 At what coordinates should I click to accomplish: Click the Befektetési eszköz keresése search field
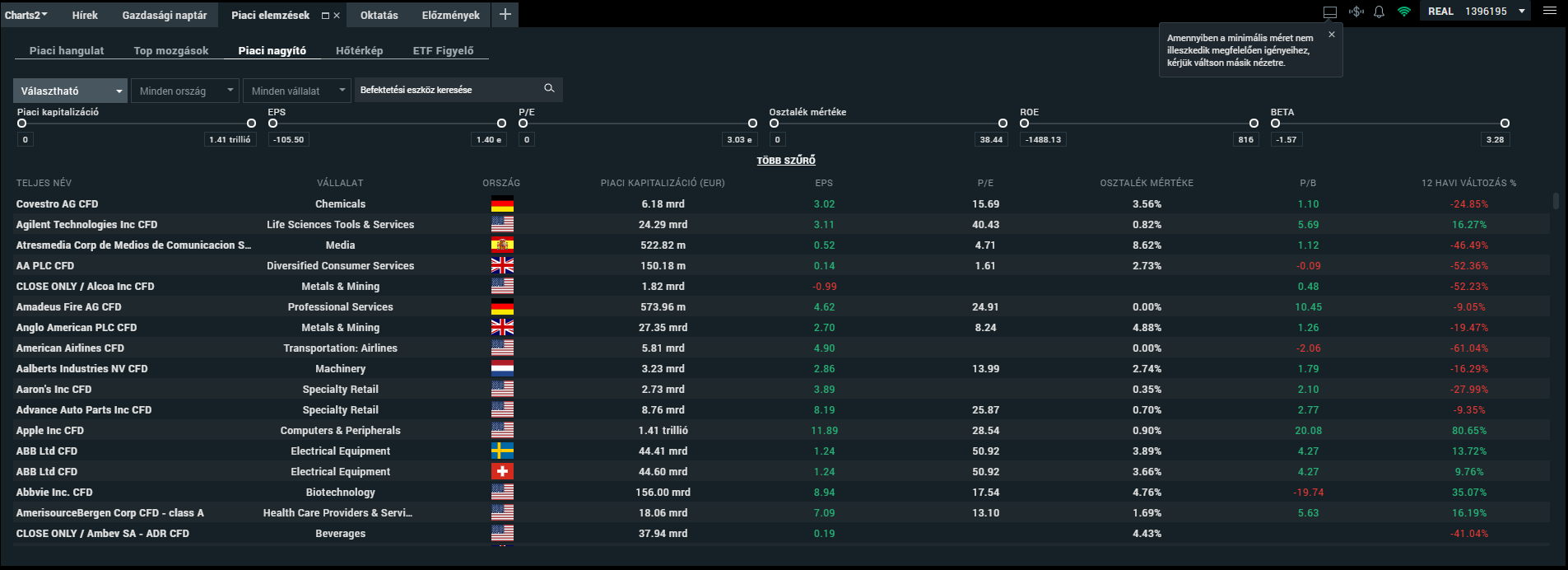tap(449, 90)
